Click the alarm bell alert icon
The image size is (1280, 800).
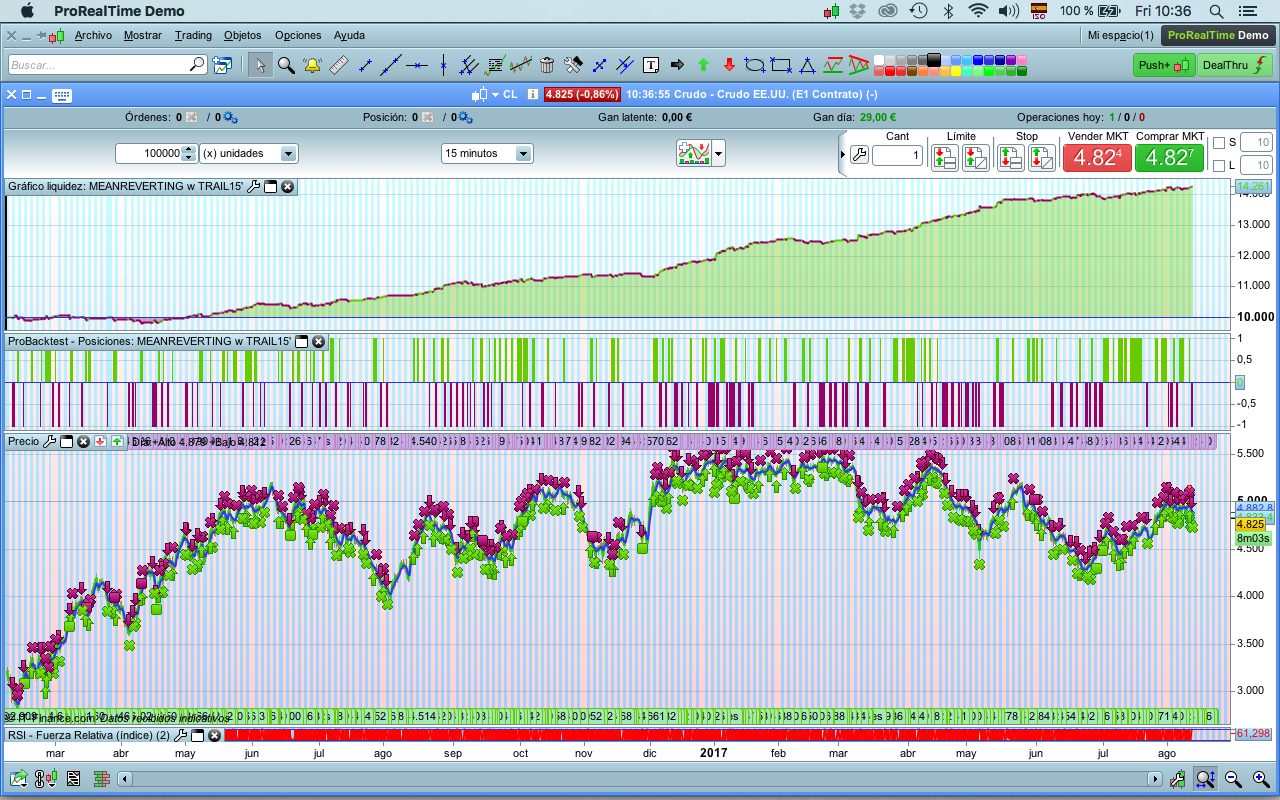pyautogui.click(x=312, y=65)
